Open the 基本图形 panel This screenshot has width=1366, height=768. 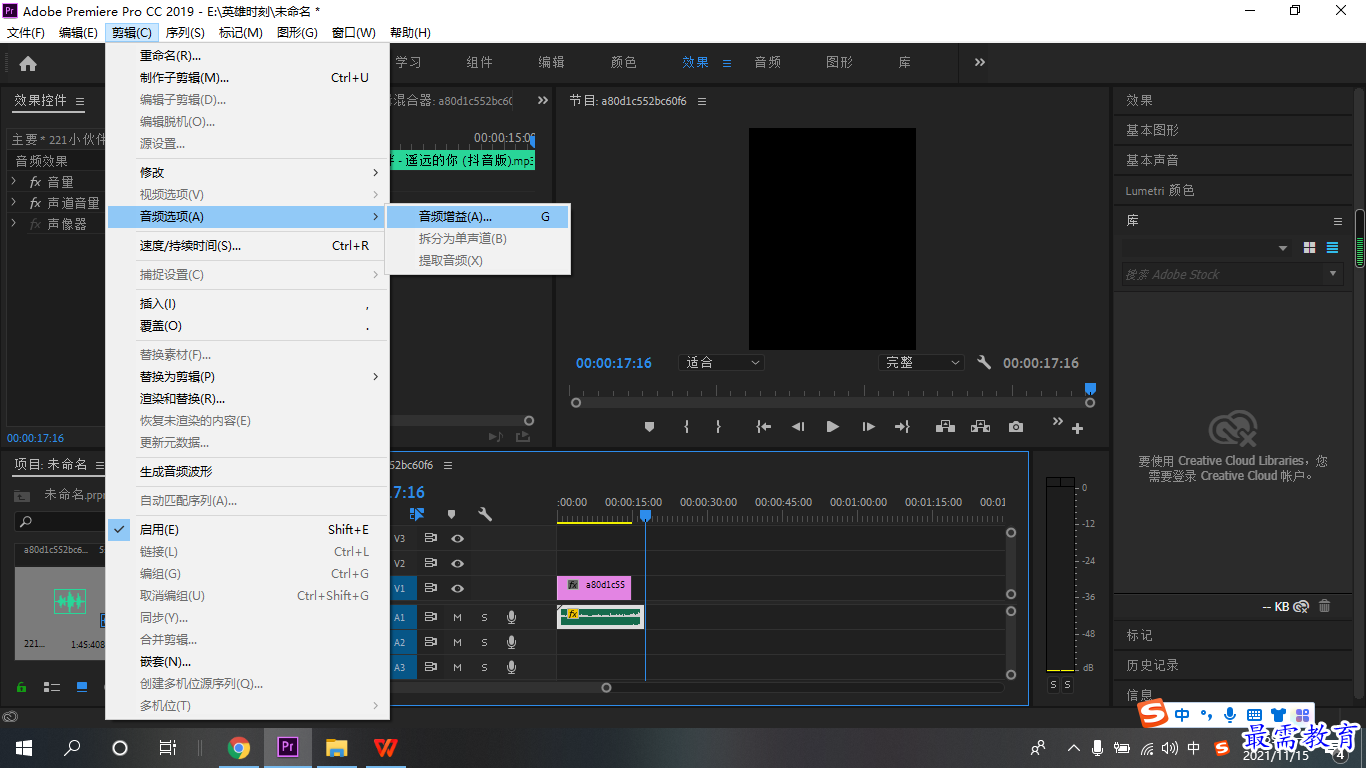[x=1152, y=130]
